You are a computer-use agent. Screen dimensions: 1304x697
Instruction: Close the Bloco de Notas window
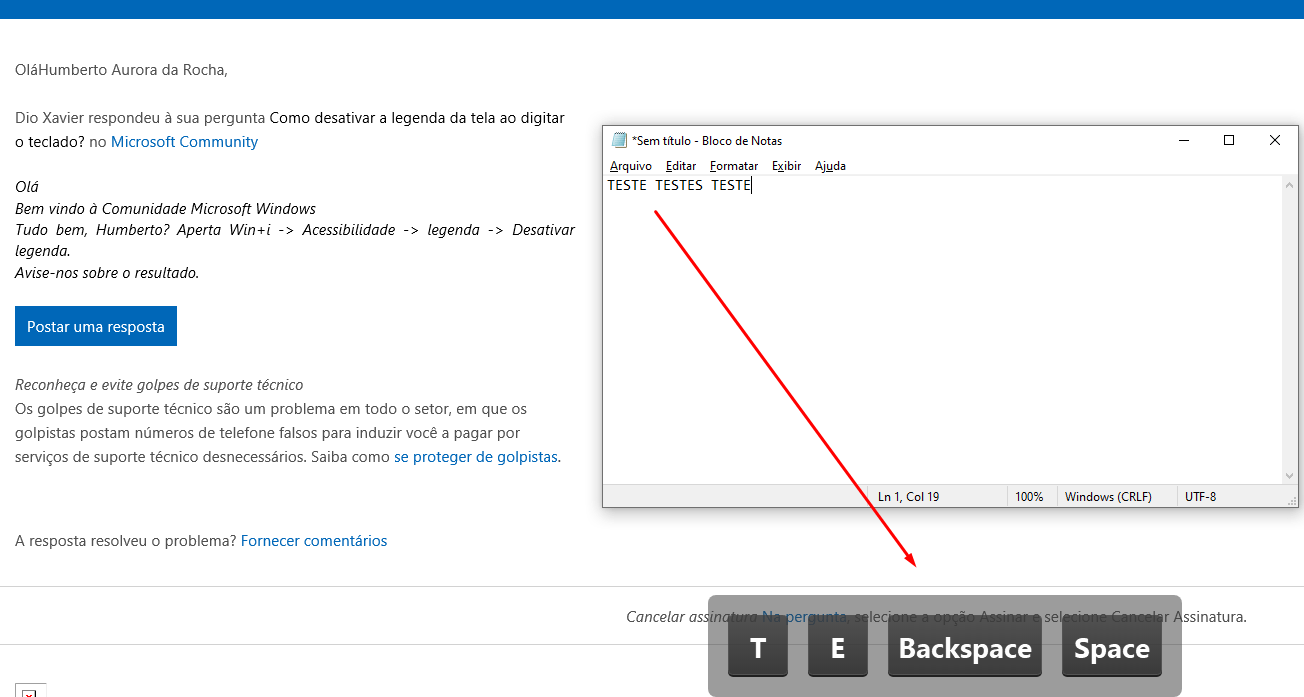click(x=1275, y=141)
